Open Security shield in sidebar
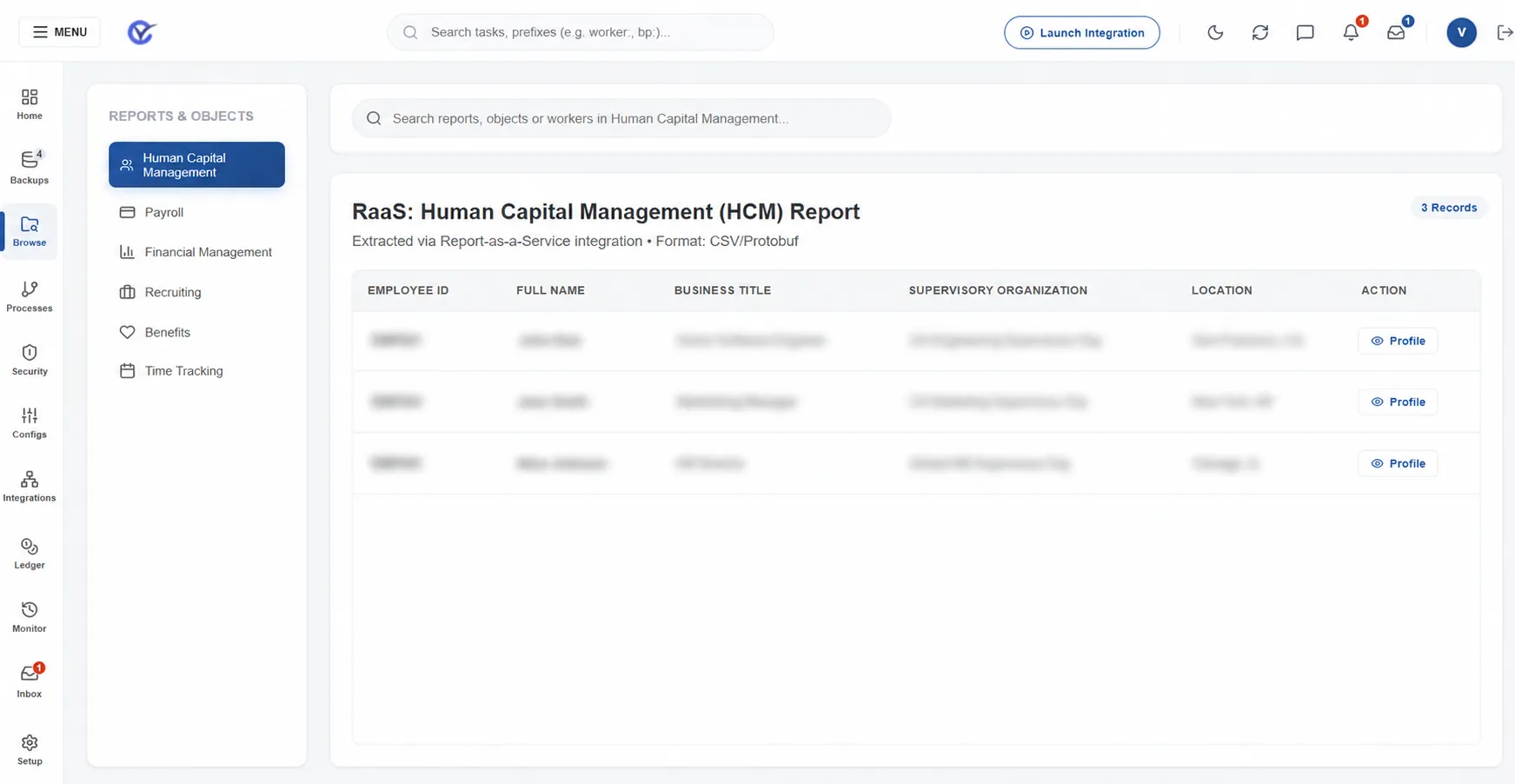The width and height of the screenshot is (1515, 784). [30, 360]
